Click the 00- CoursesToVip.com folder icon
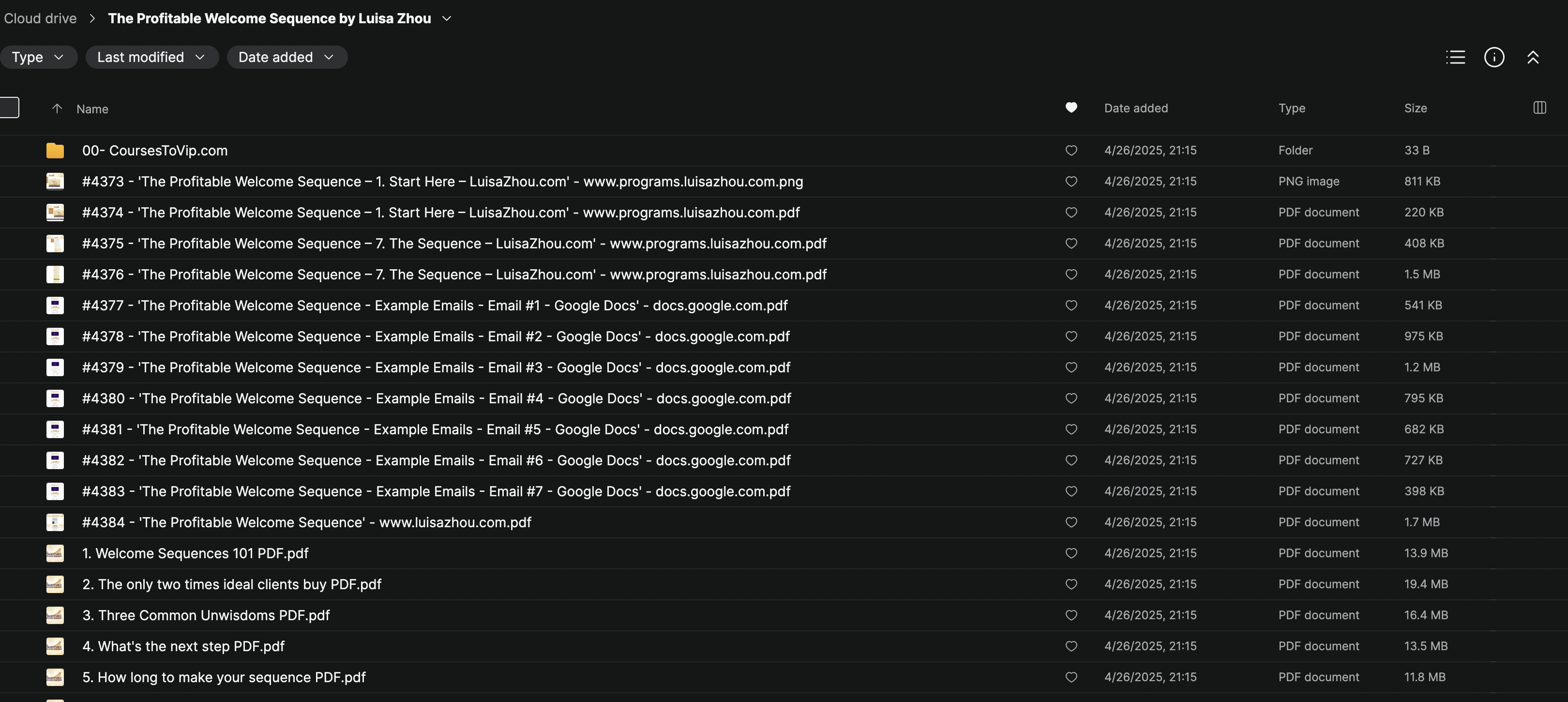 [x=55, y=151]
